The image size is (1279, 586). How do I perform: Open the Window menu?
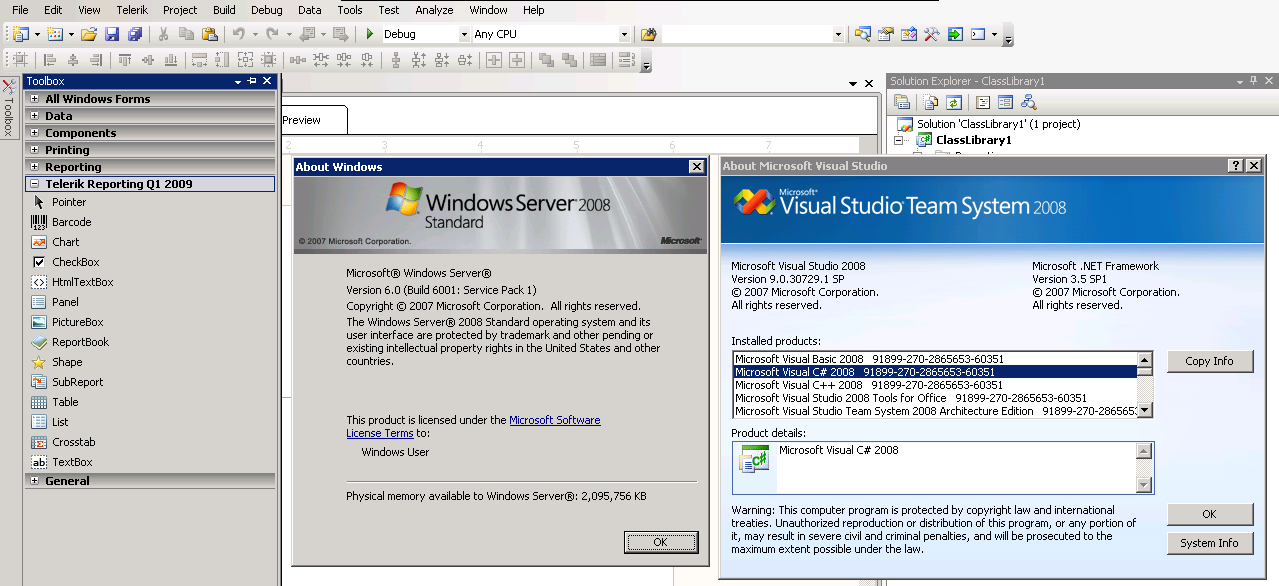(488, 10)
